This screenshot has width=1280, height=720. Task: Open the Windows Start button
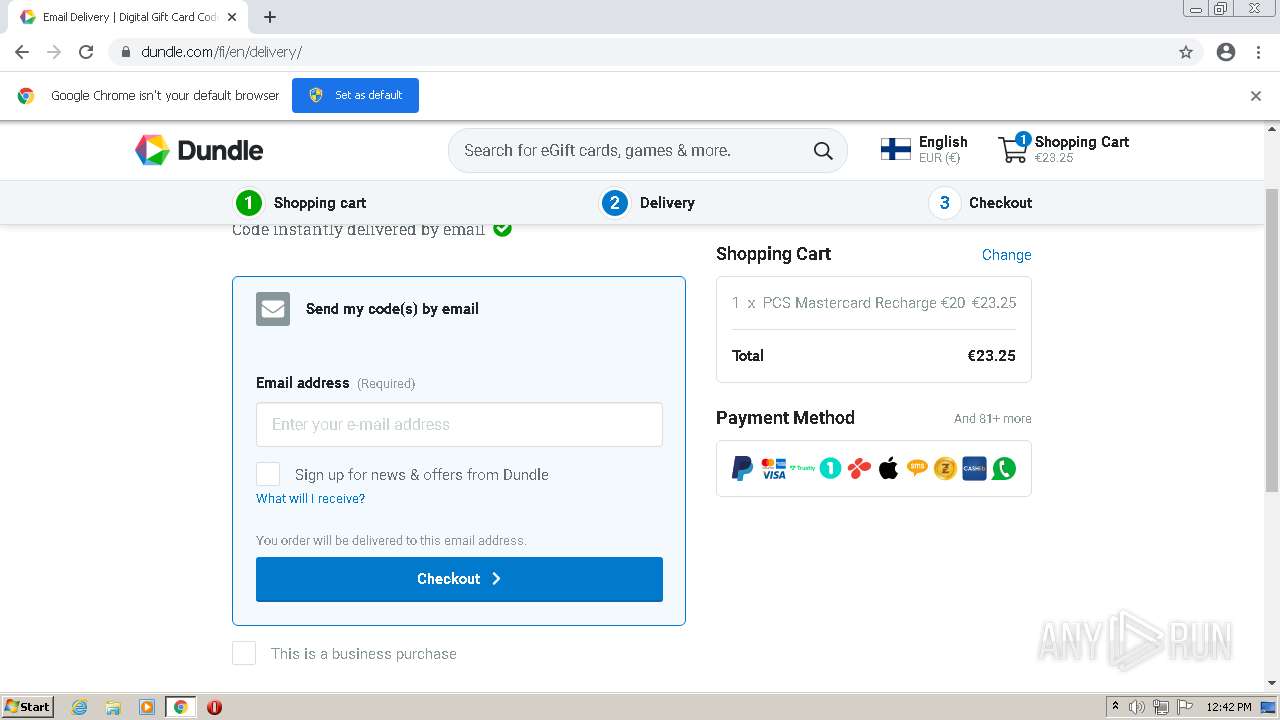[28, 706]
